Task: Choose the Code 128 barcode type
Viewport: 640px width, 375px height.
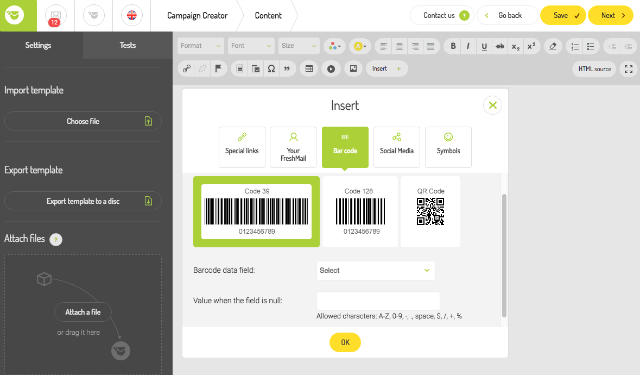Action: coord(360,211)
